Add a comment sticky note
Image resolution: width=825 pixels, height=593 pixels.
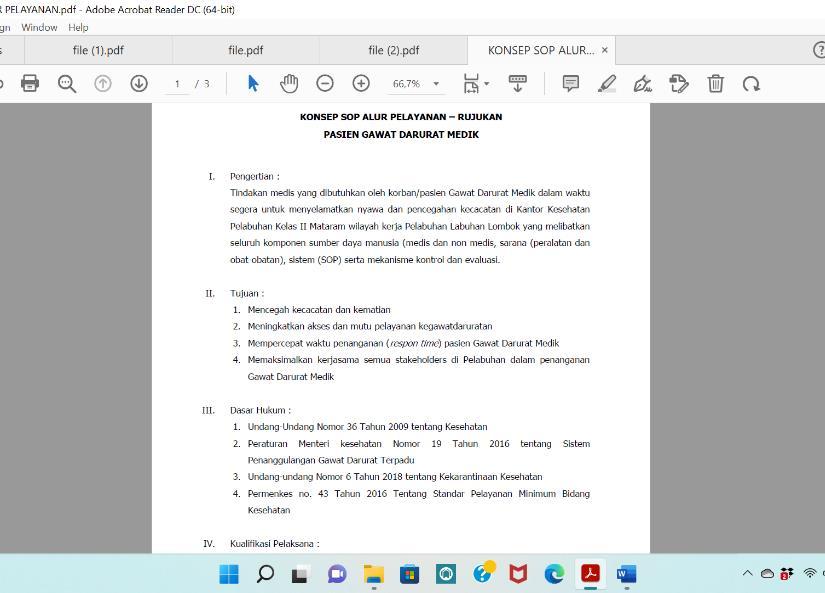pyautogui.click(x=570, y=83)
